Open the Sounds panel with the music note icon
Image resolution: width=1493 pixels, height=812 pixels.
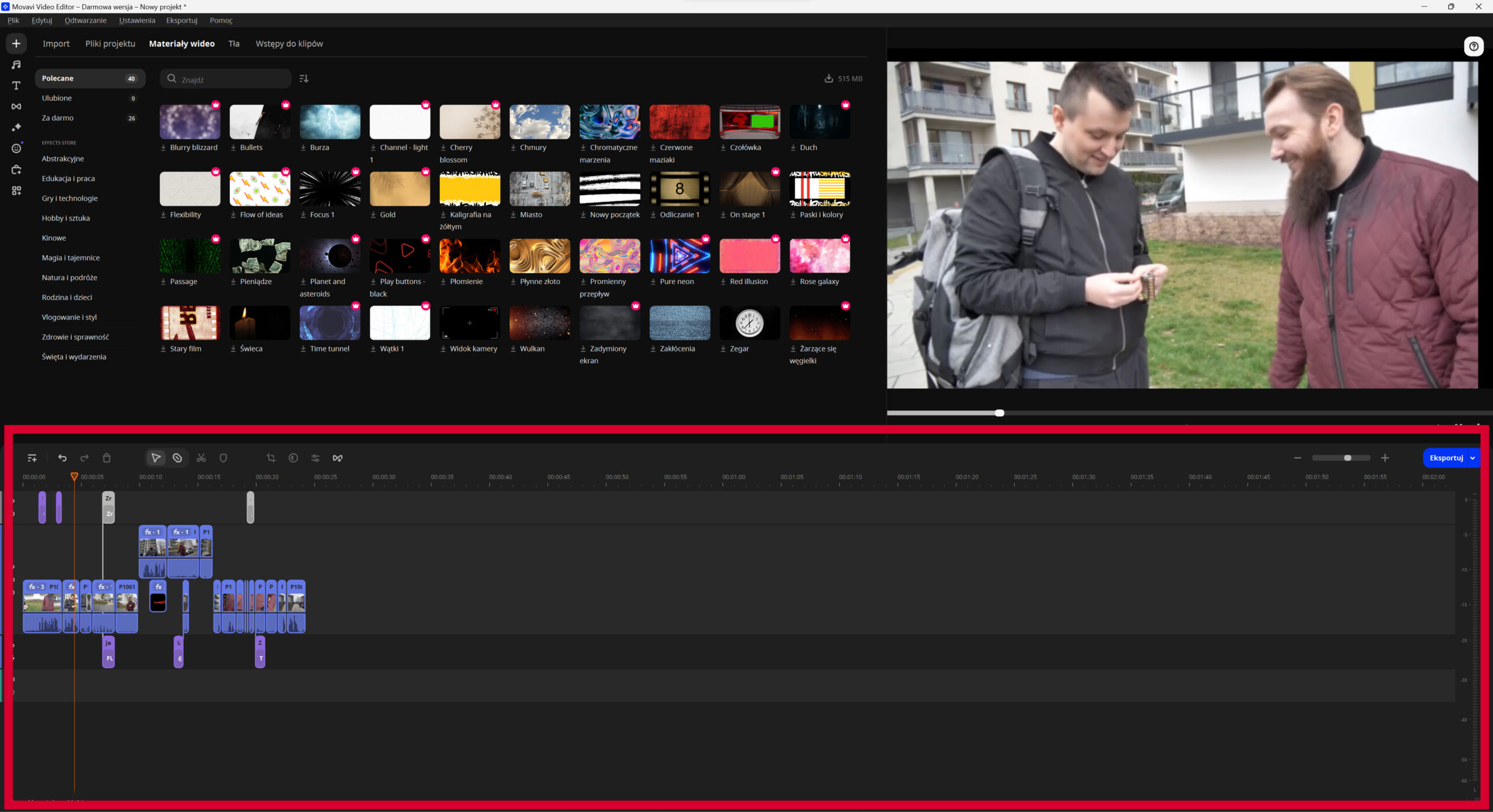[x=16, y=65]
